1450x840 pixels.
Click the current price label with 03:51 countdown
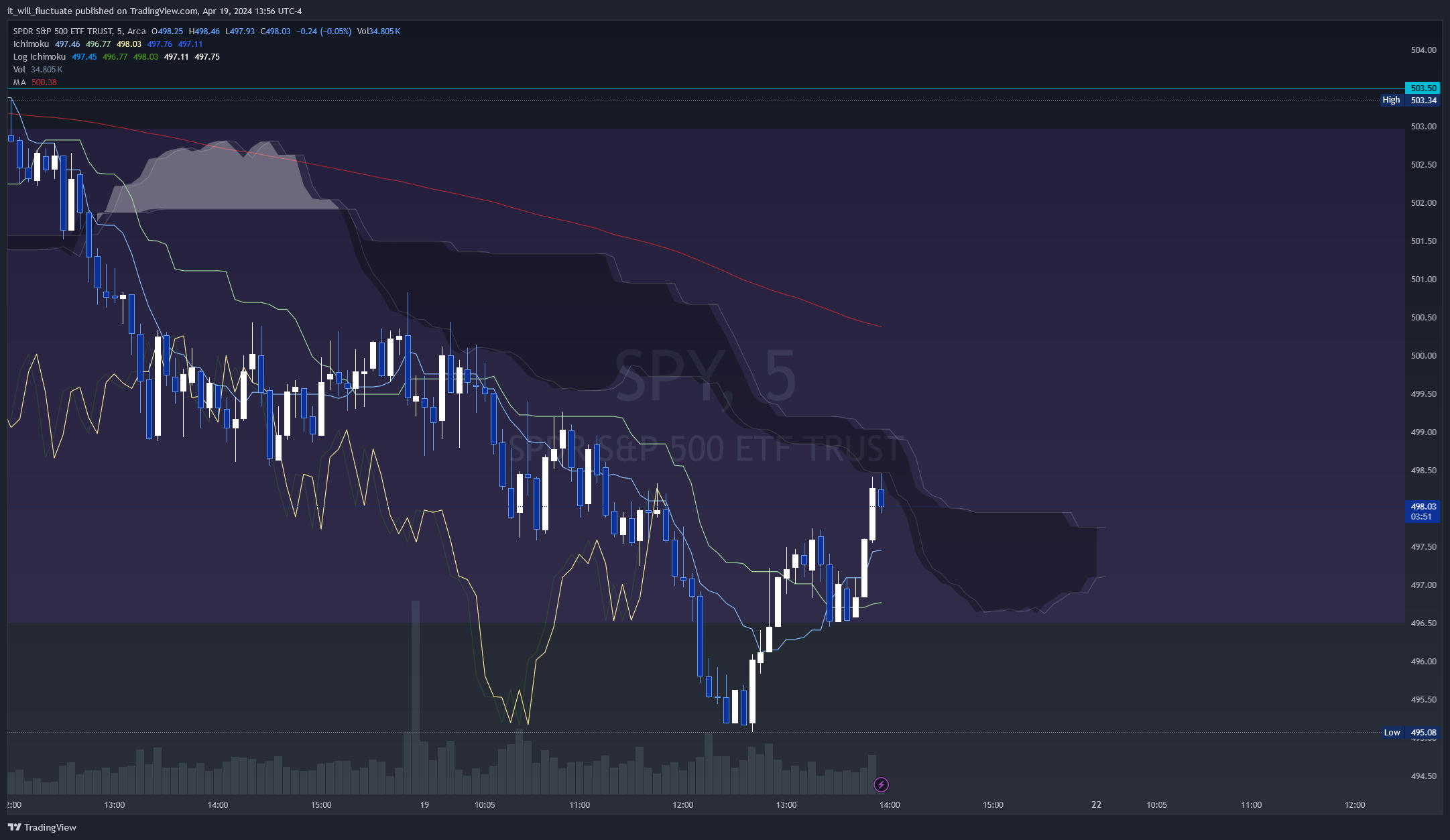click(x=1422, y=512)
